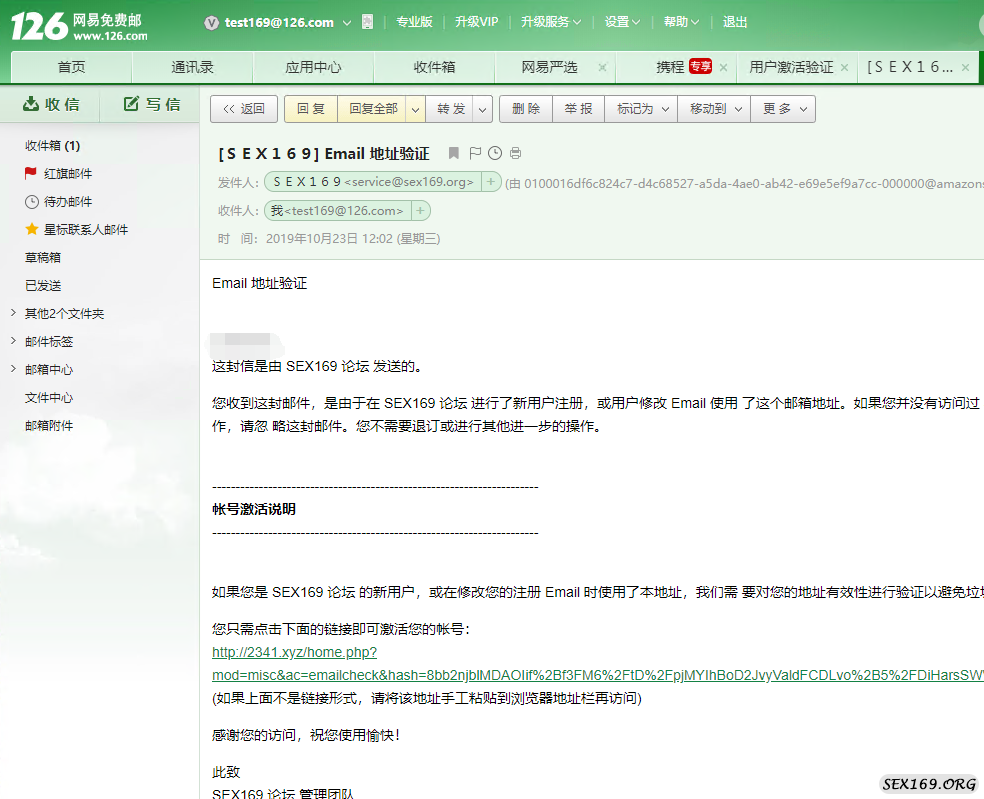Expand the 邮件标签 section
This screenshot has height=799, width=984.
click(x=13, y=341)
